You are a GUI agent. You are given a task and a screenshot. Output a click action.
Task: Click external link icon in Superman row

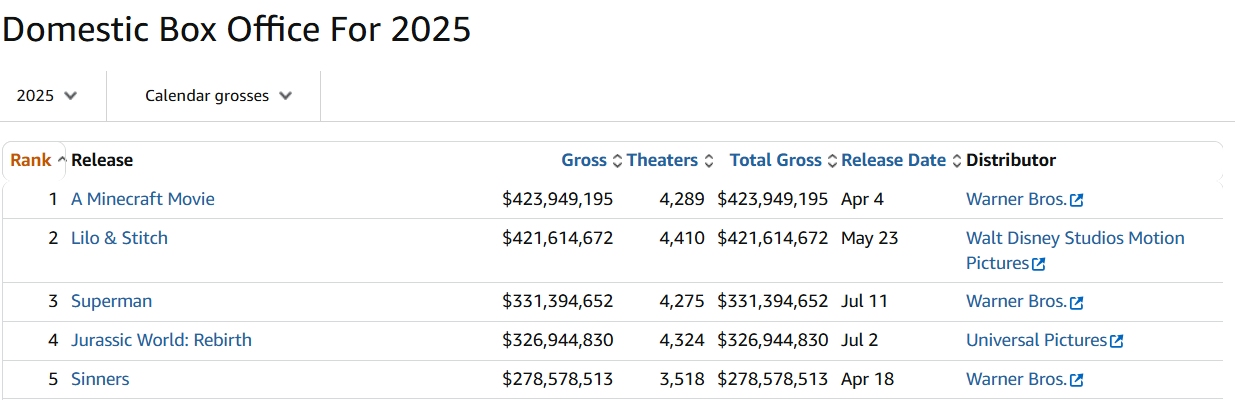[x=1077, y=302]
